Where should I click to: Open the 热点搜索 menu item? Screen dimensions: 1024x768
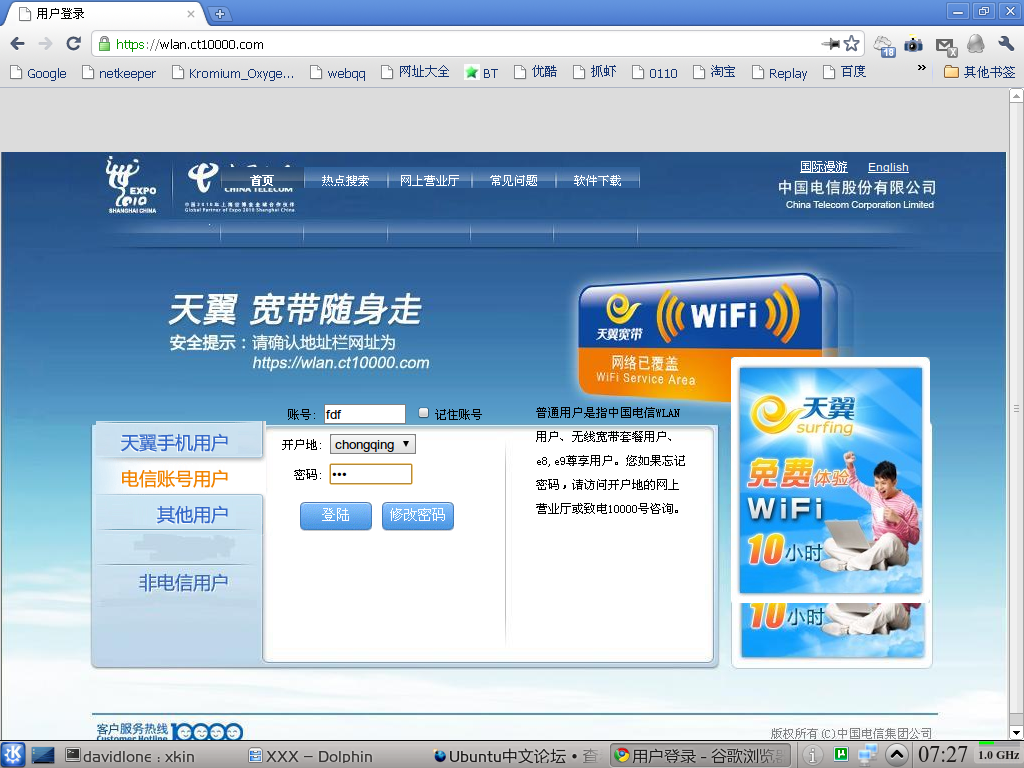click(345, 180)
